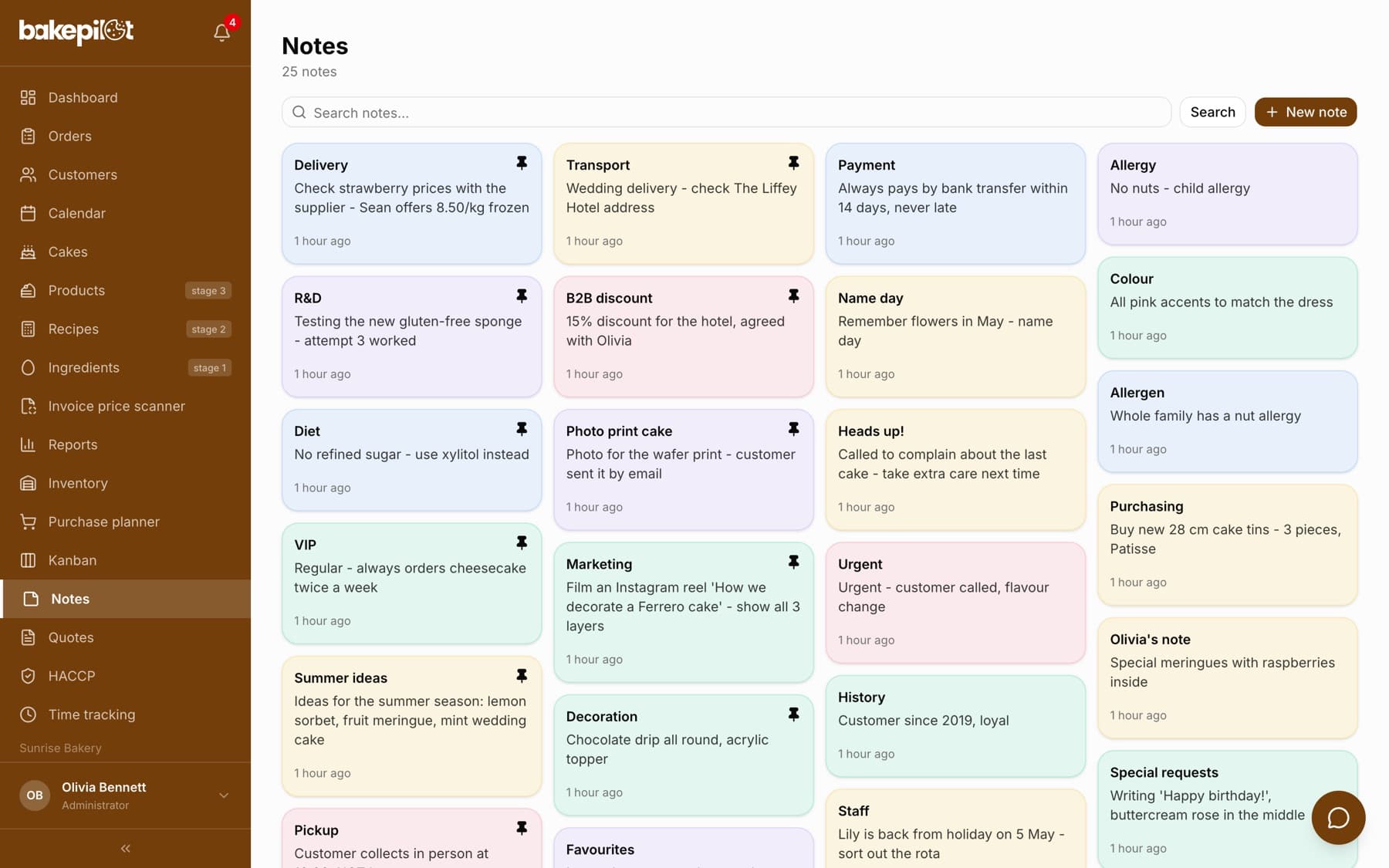Open the Allergy note card
Screen dimensions: 1389x868
click(x=1227, y=194)
